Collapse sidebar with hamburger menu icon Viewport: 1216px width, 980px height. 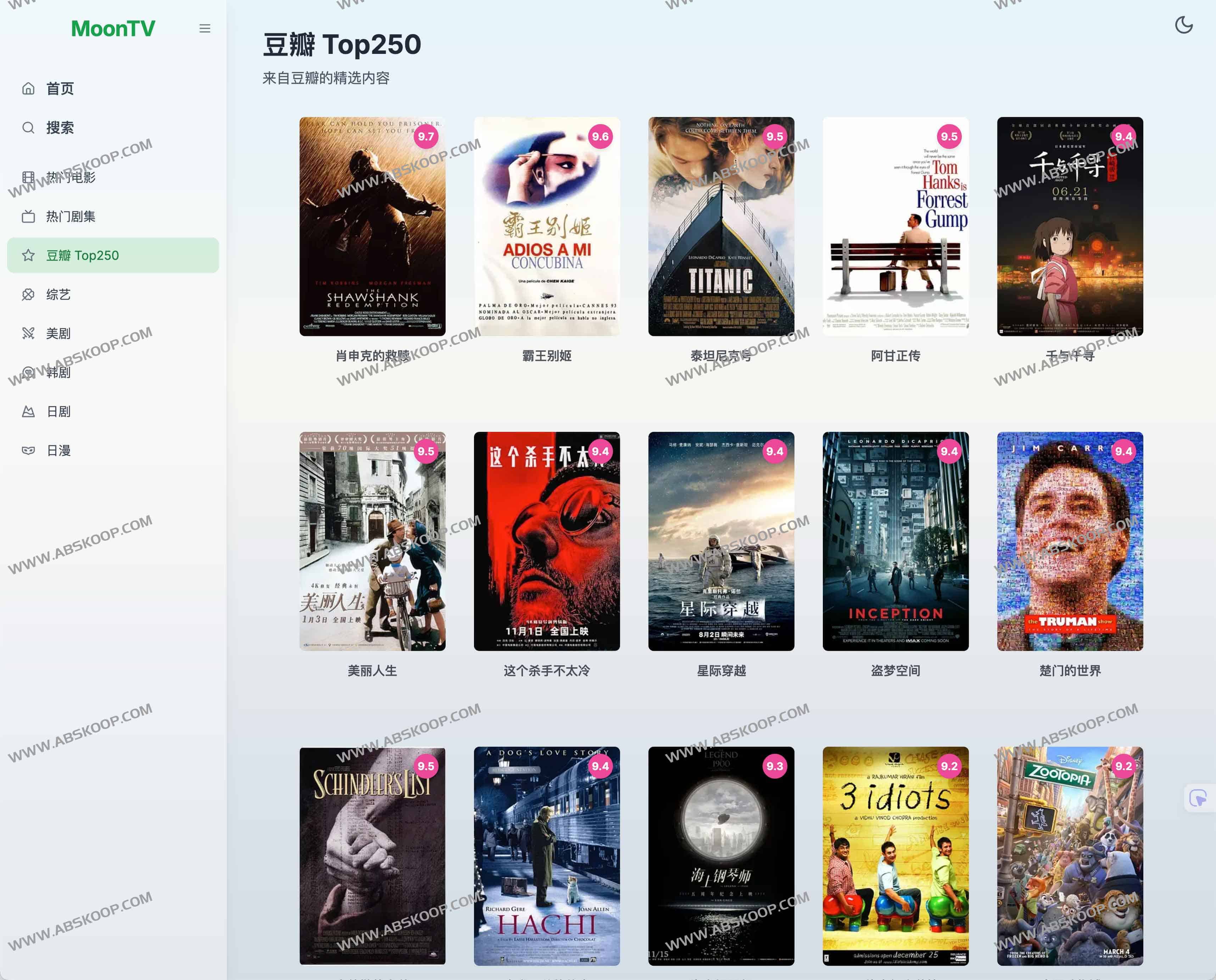[205, 28]
